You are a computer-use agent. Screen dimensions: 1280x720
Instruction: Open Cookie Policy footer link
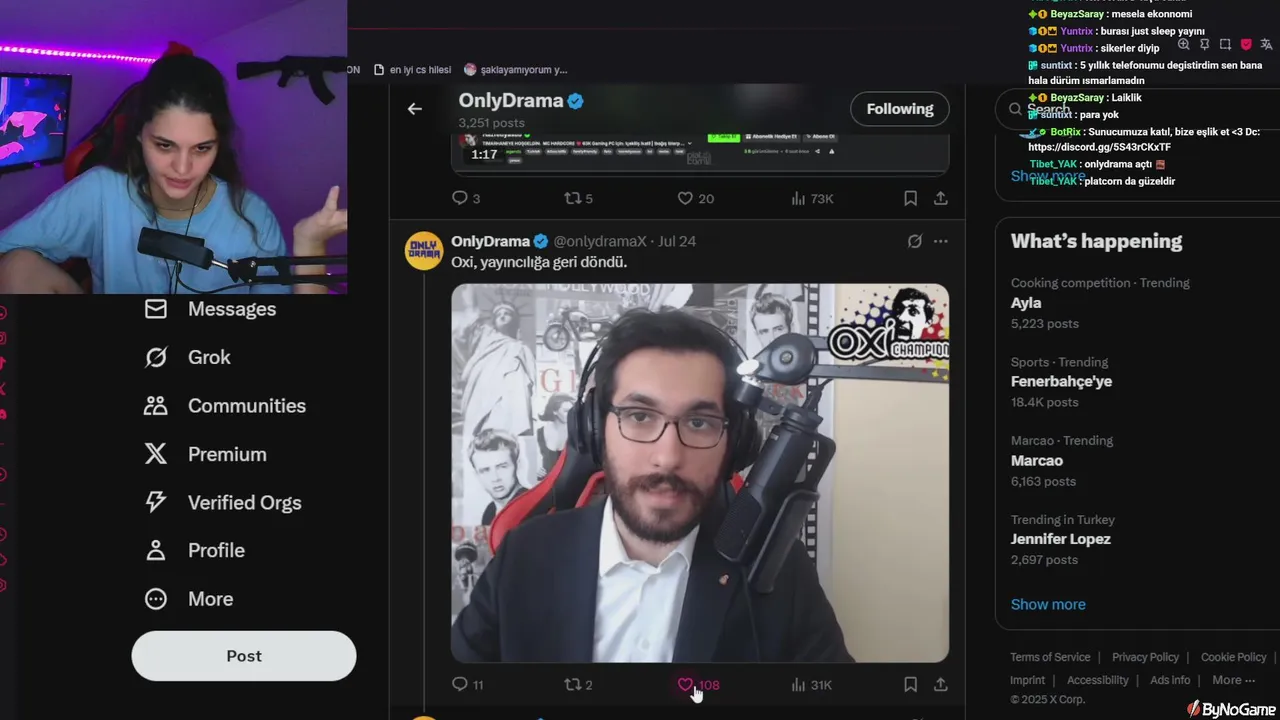(x=1233, y=657)
